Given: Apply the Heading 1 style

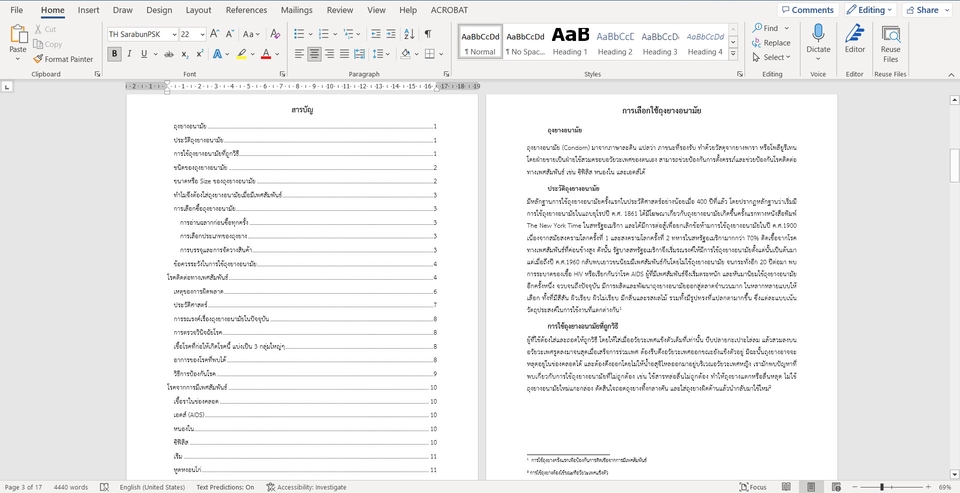Looking at the screenshot, I should (x=570, y=41).
